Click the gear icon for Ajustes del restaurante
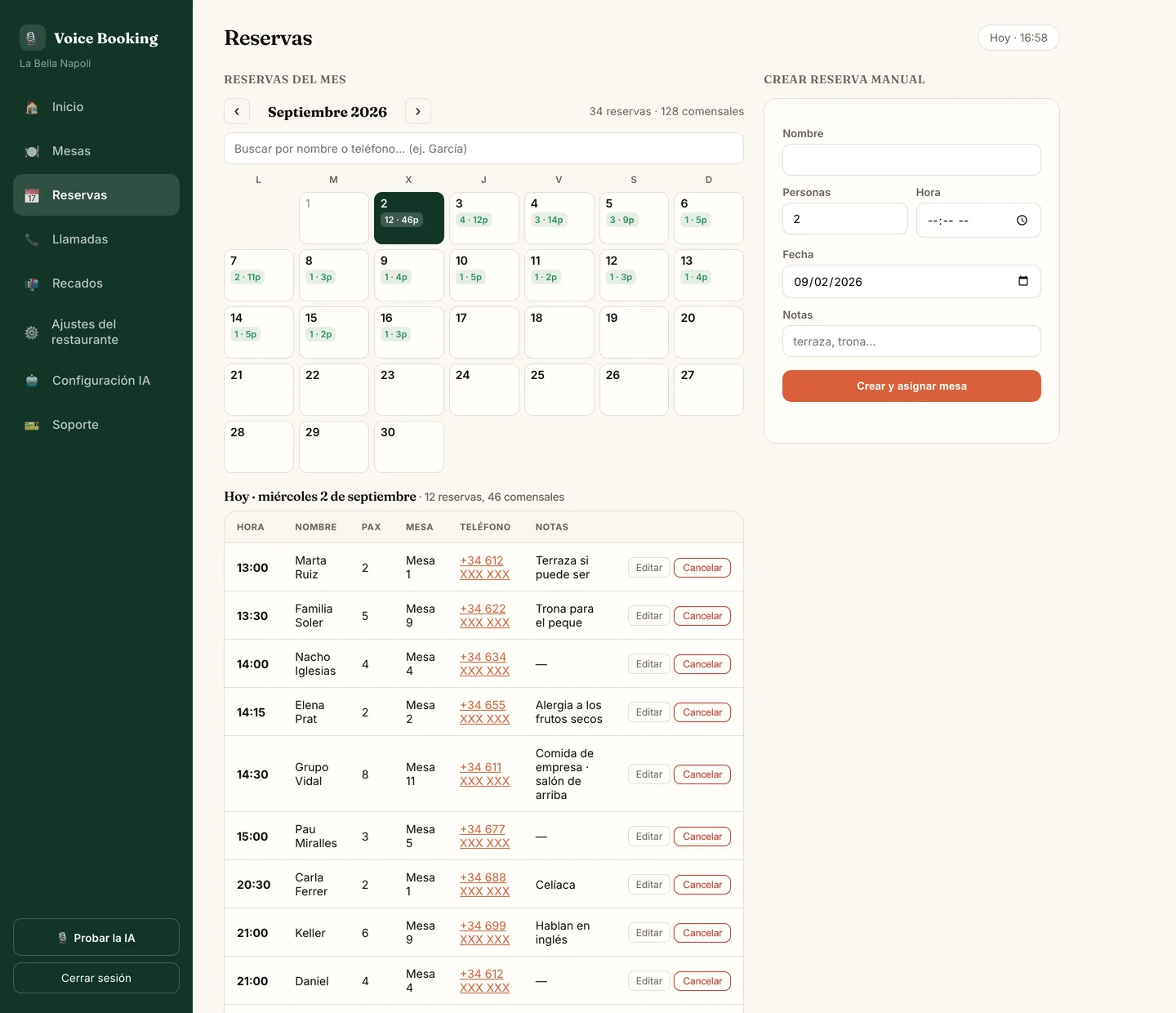The width and height of the screenshot is (1176, 1013). click(x=32, y=332)
